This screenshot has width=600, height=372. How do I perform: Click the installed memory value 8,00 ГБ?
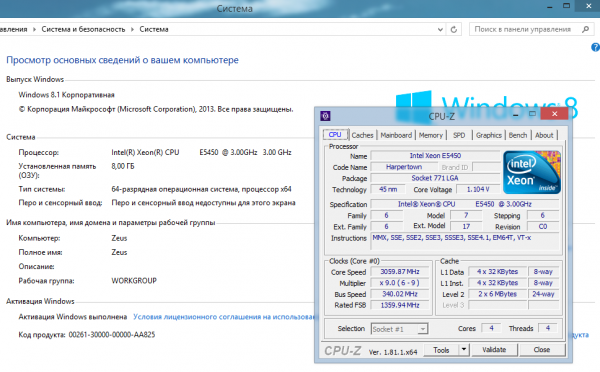[123, 166]
